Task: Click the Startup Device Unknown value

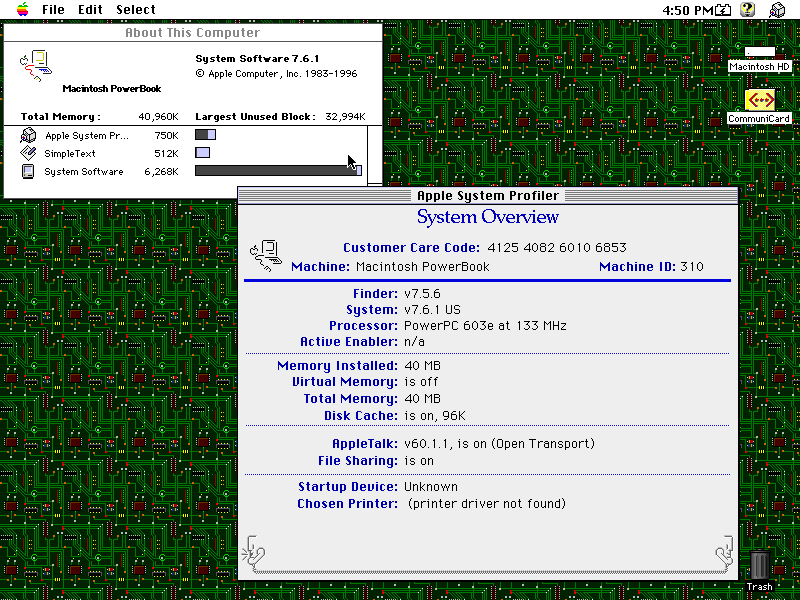Action: (431, 487)
